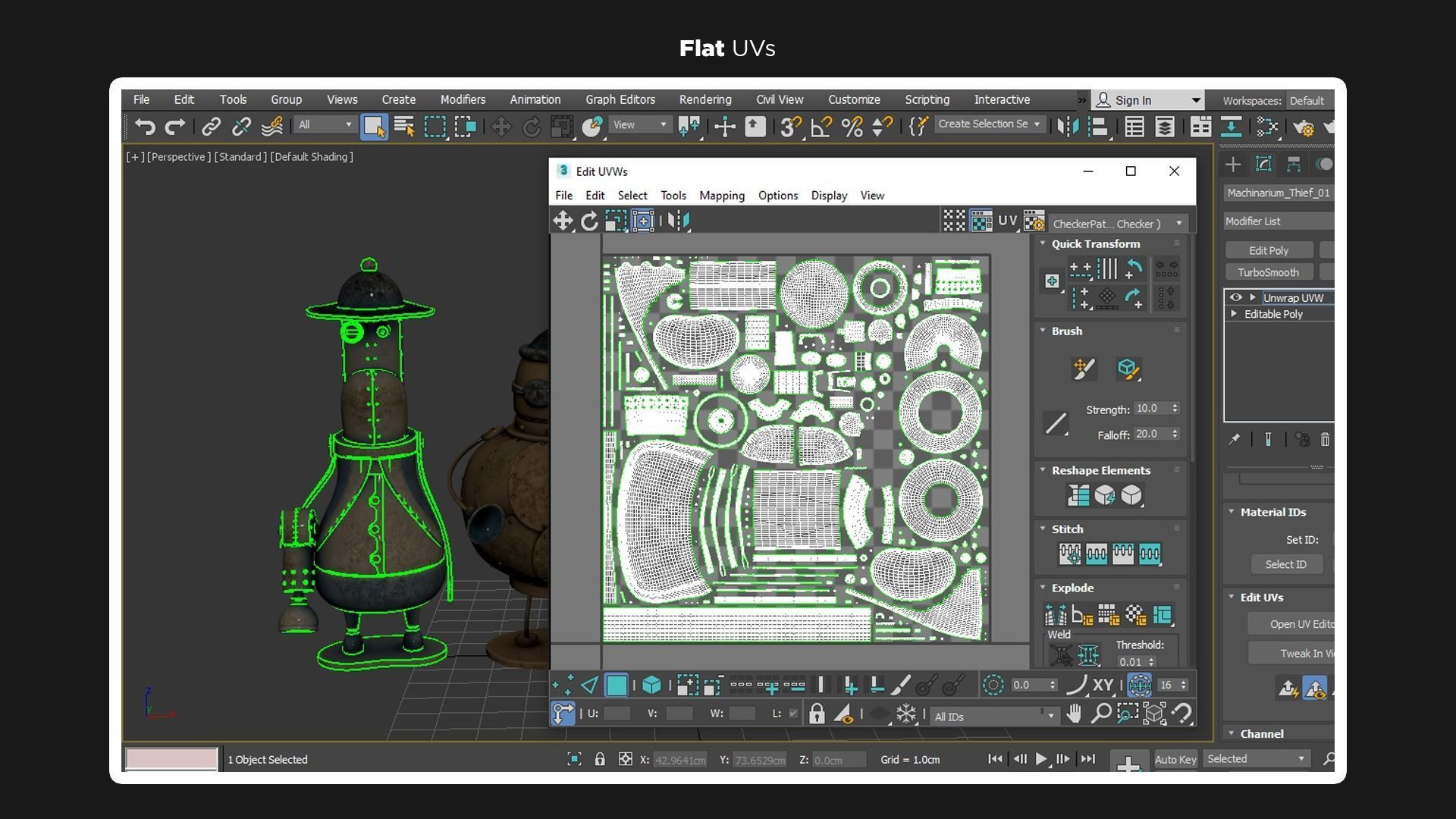
Task: Toggle the Lock Selected Vertices padlock
Action: 817,714
